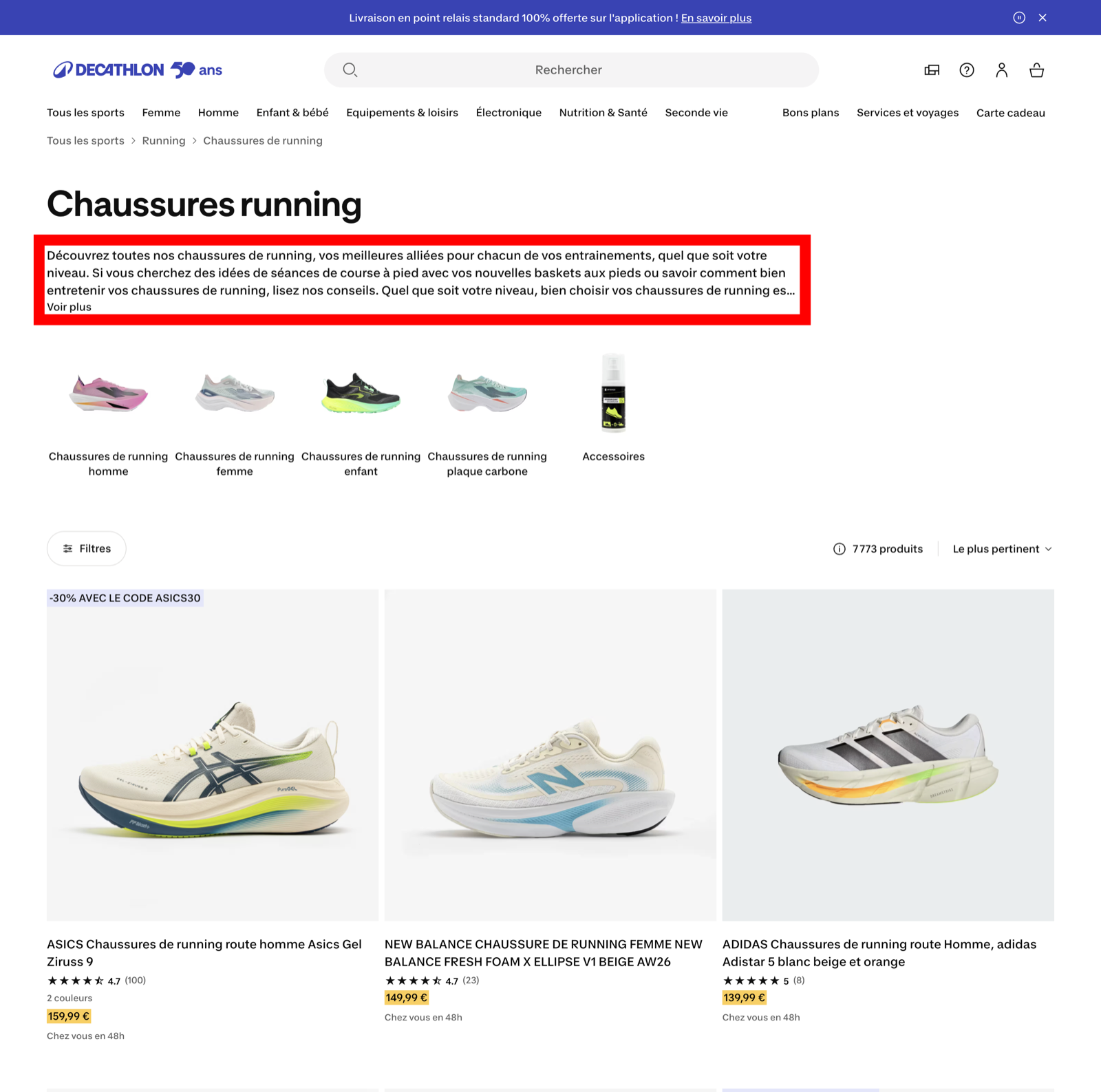Image resolution: width=1101 pixels, height=1092 pixels.
Task: Go to Bons plans
Action: 811,113
